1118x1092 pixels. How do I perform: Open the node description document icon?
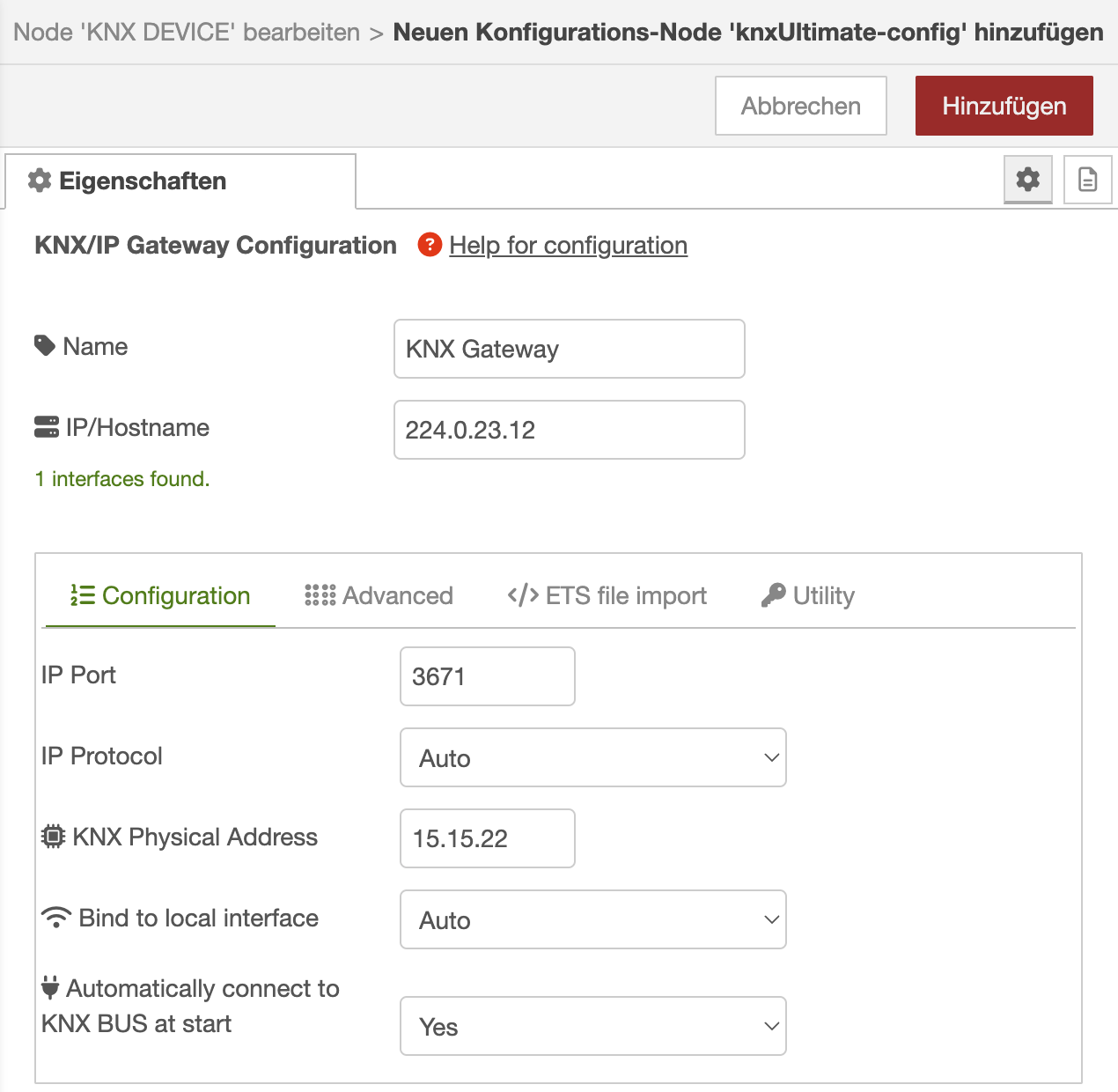(1088, 180)
